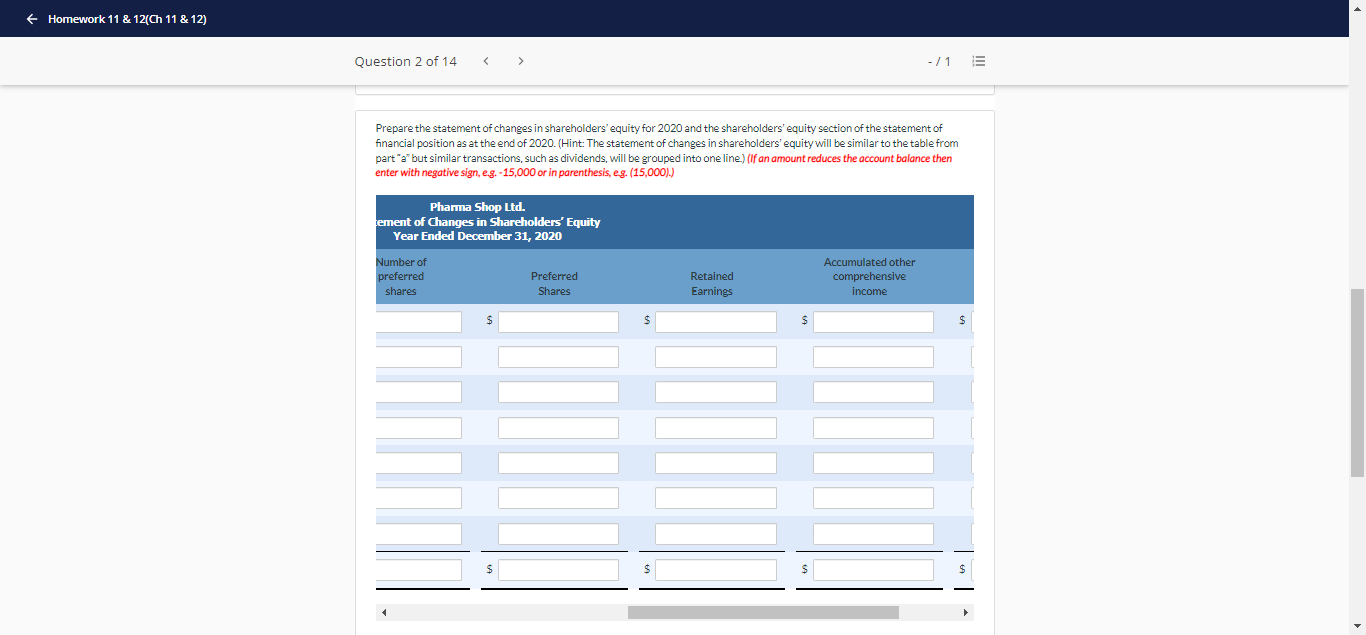The height and width of the screenshot is (635, 1366).
Task: Click first row Preferred Shares input
Action: point(558,322)
